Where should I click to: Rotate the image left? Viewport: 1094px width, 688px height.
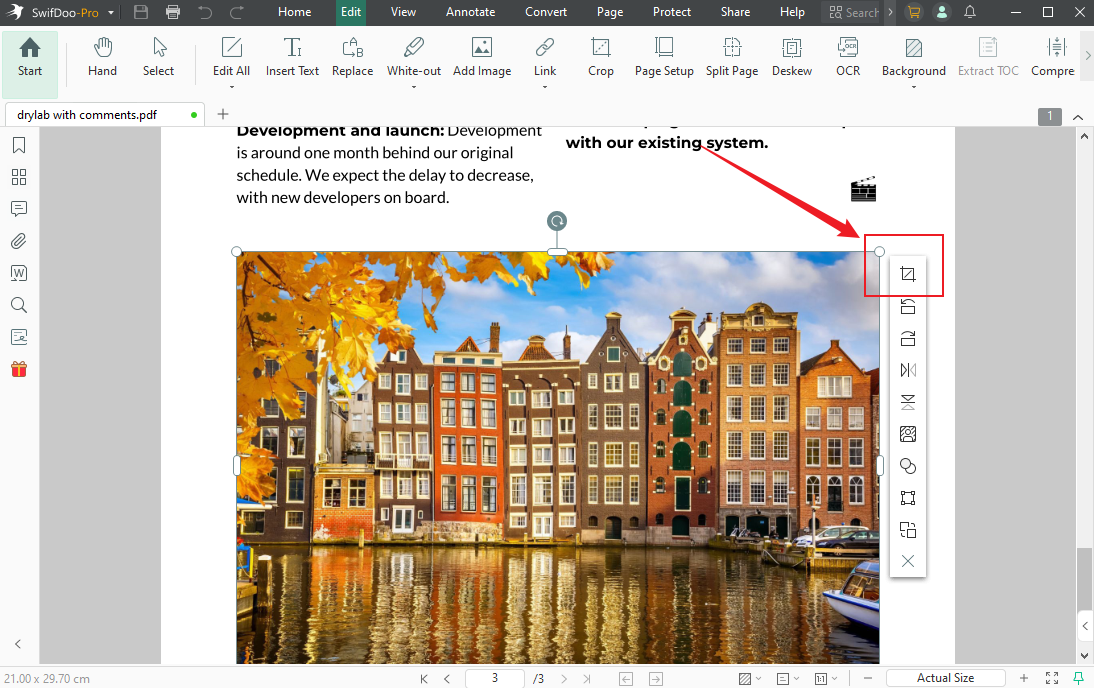(x=907, y=306)
